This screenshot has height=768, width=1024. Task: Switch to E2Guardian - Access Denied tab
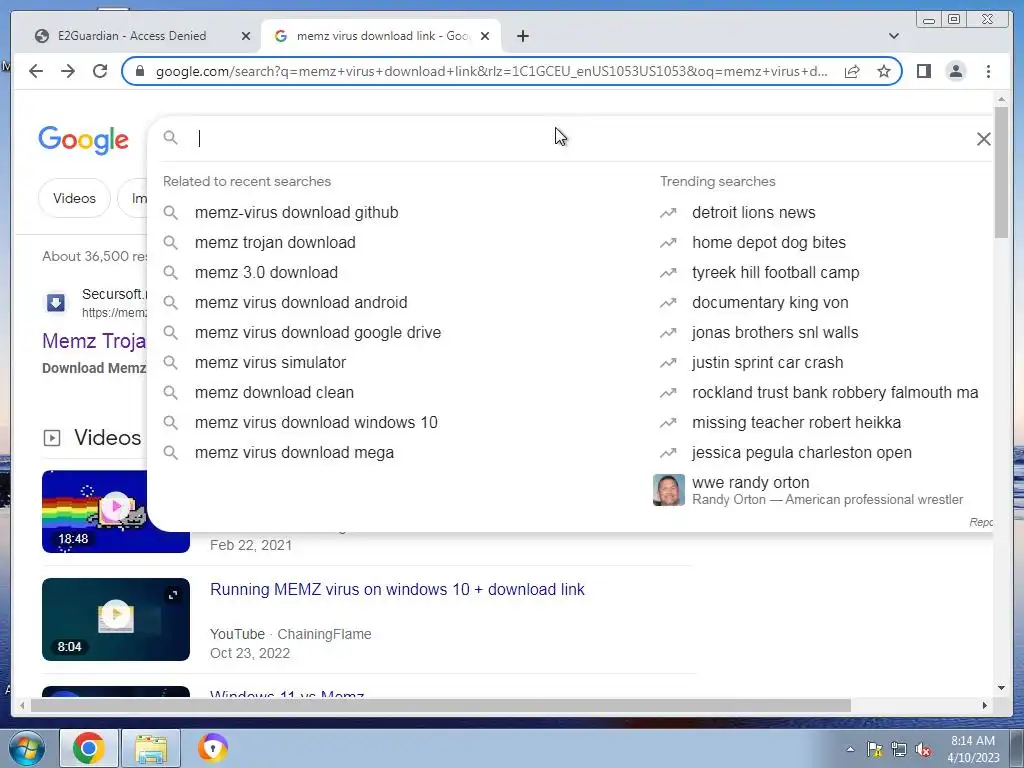point(132,36)
